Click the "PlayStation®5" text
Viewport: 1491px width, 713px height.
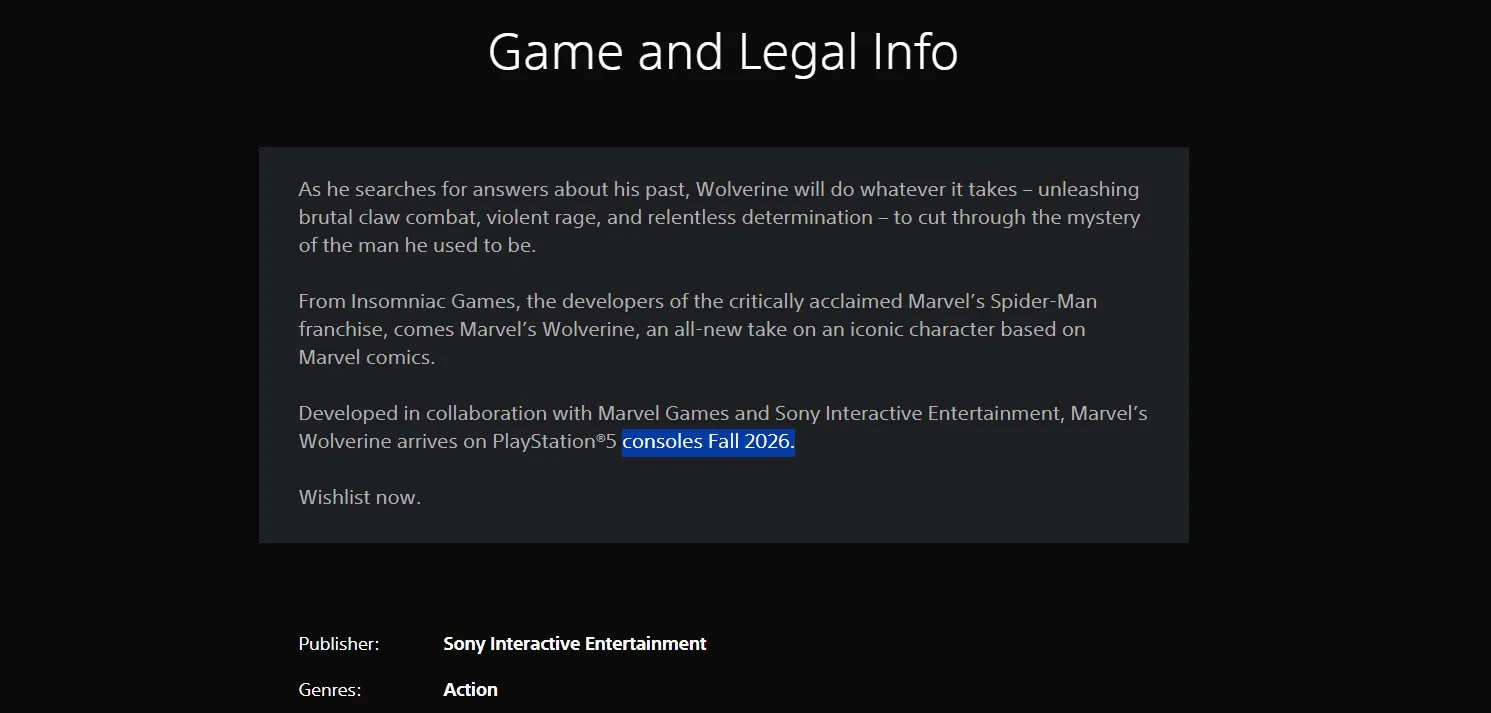tap(553, 442)
